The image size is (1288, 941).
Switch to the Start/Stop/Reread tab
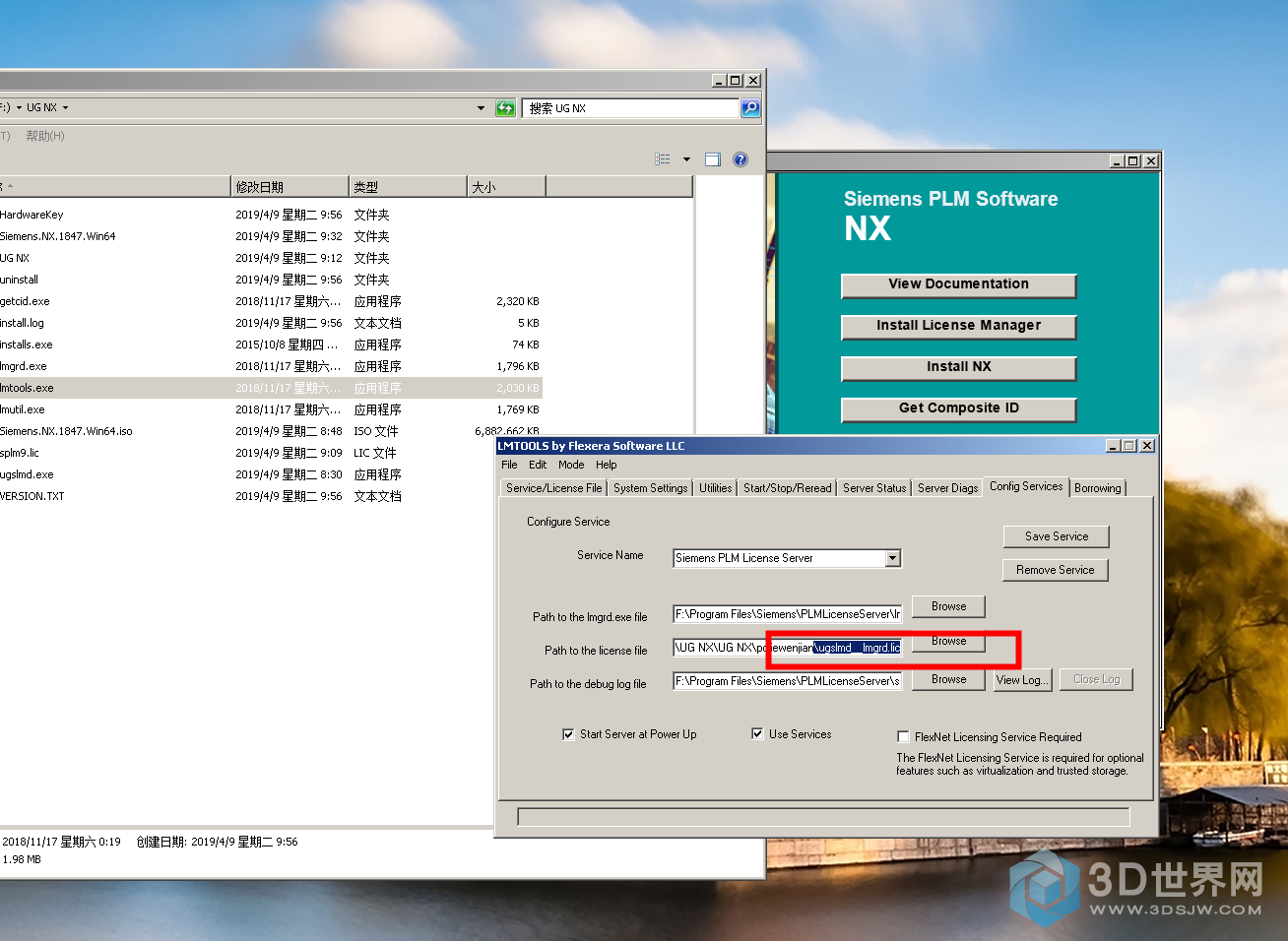(787, 488)
